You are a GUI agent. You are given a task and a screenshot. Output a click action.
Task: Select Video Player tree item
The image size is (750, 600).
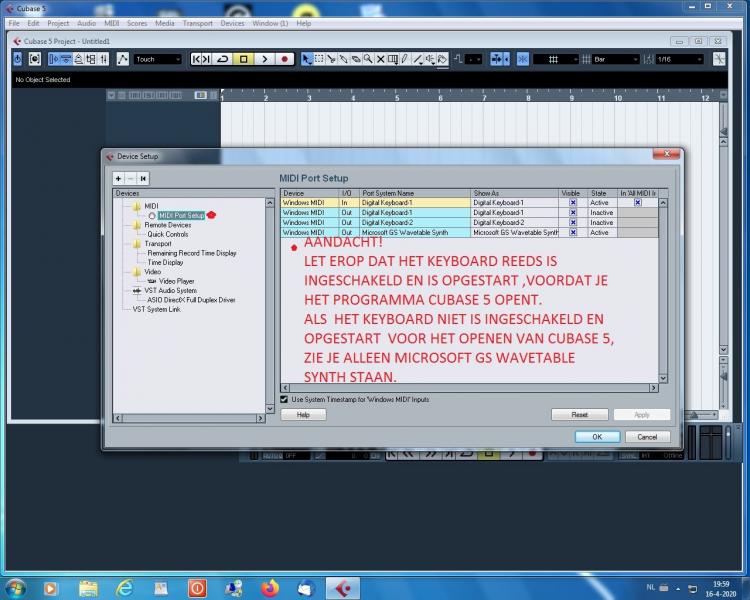(176, 281)
